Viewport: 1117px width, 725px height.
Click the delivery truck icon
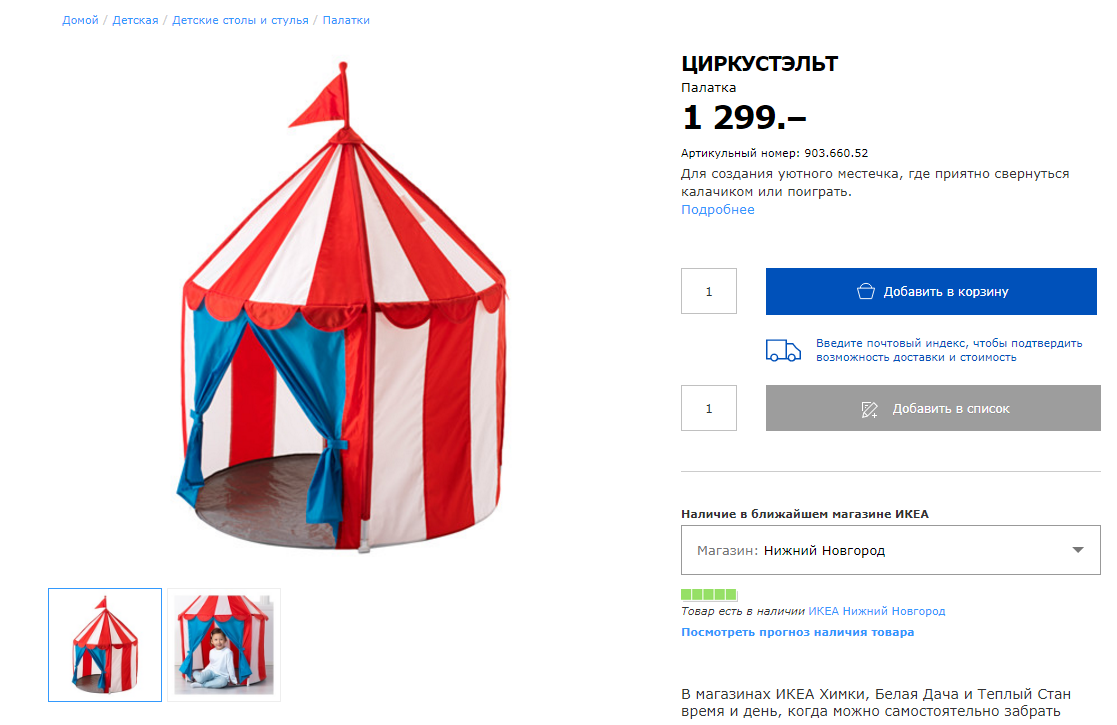coord(783,350)
